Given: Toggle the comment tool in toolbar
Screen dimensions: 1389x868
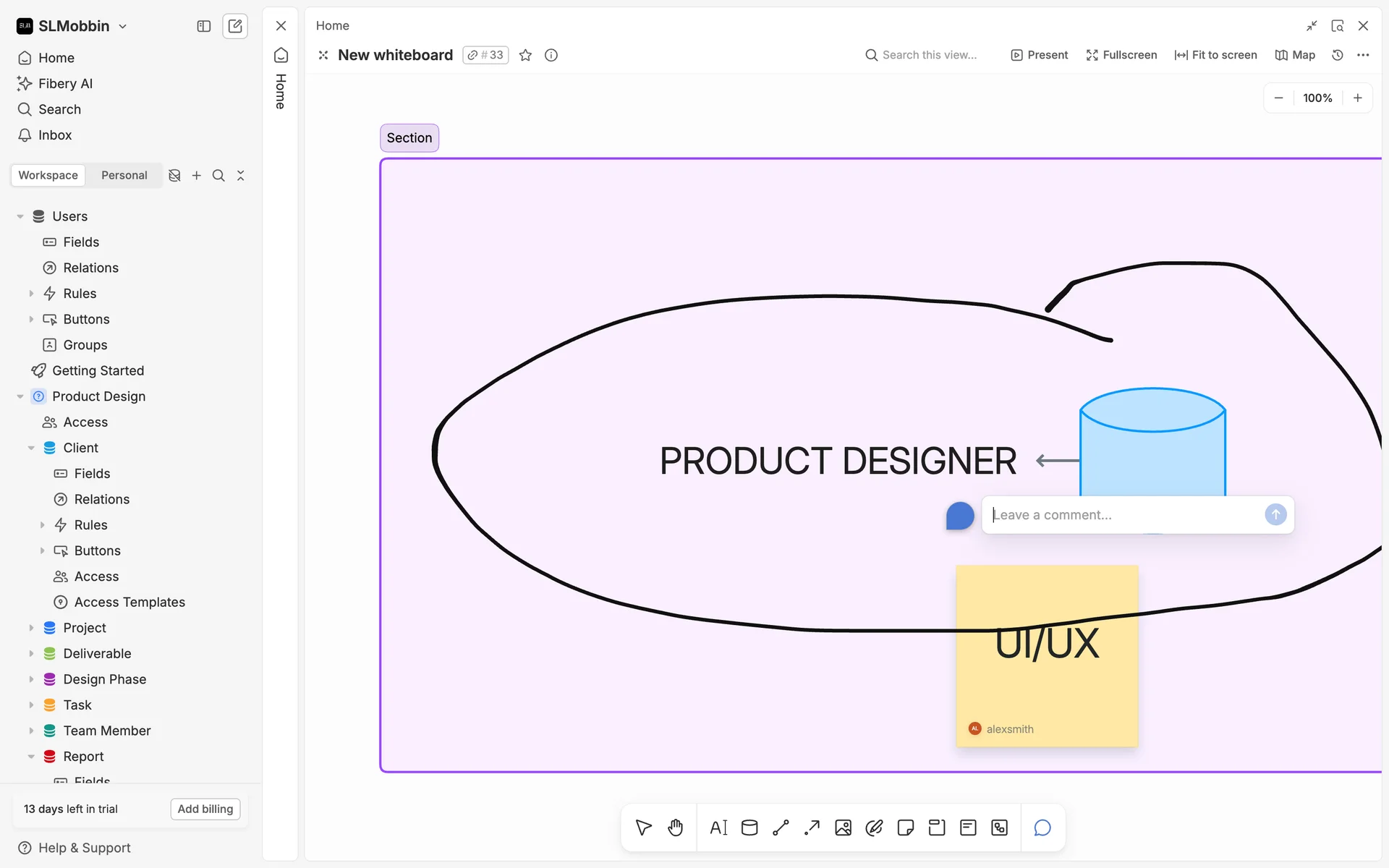Looking at the screenshot, I should [x=1042, y=827].
